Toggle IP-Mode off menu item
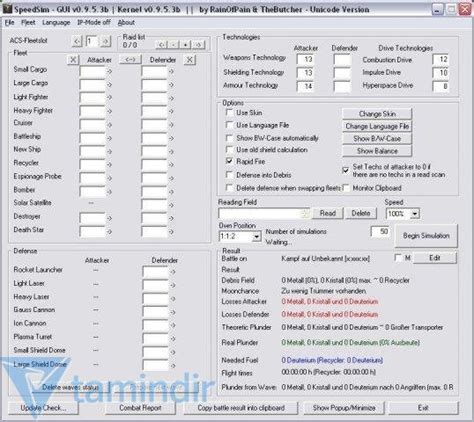474x422 pixels. [94, 23]
